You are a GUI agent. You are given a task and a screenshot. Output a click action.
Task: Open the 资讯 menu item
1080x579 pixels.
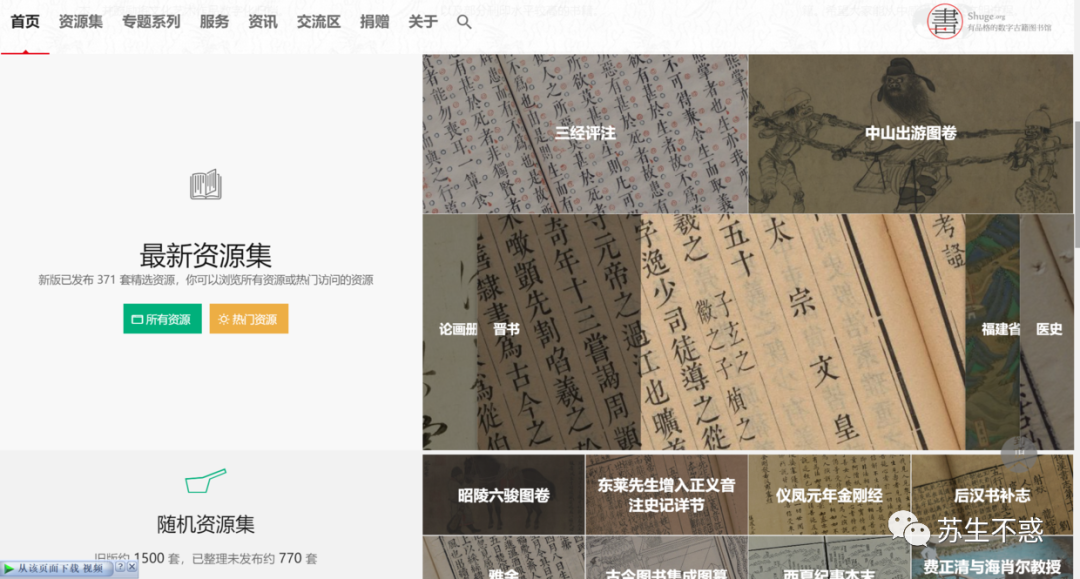pos(262,22)
